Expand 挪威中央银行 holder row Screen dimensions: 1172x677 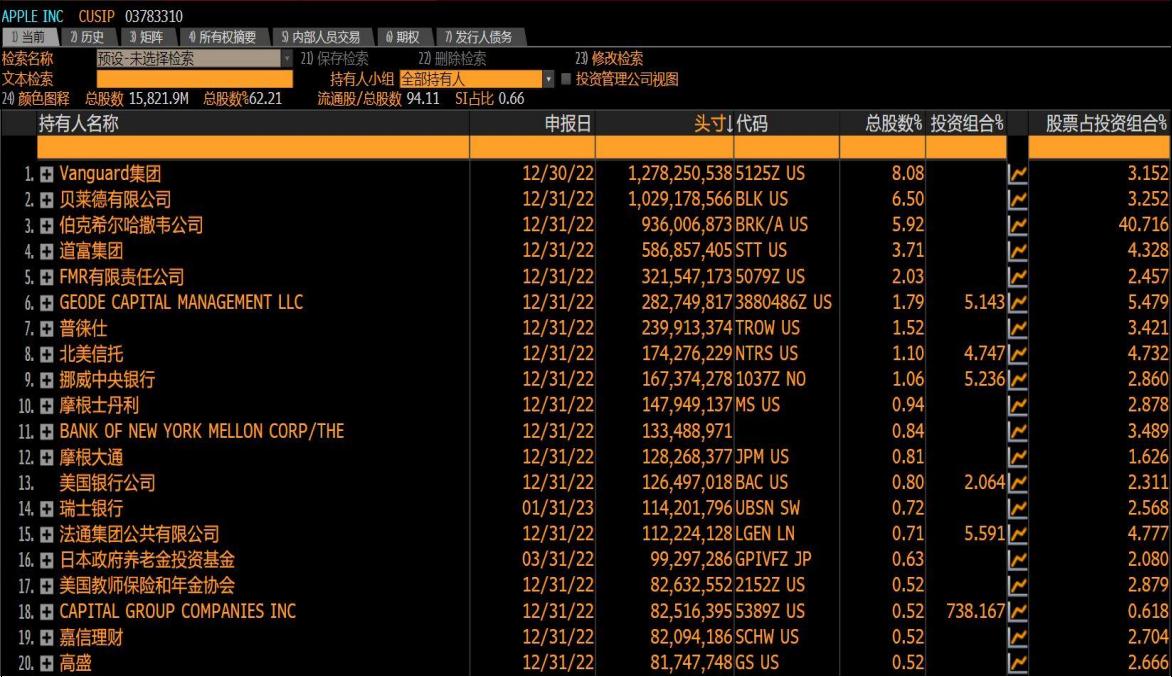click(46, 380)
